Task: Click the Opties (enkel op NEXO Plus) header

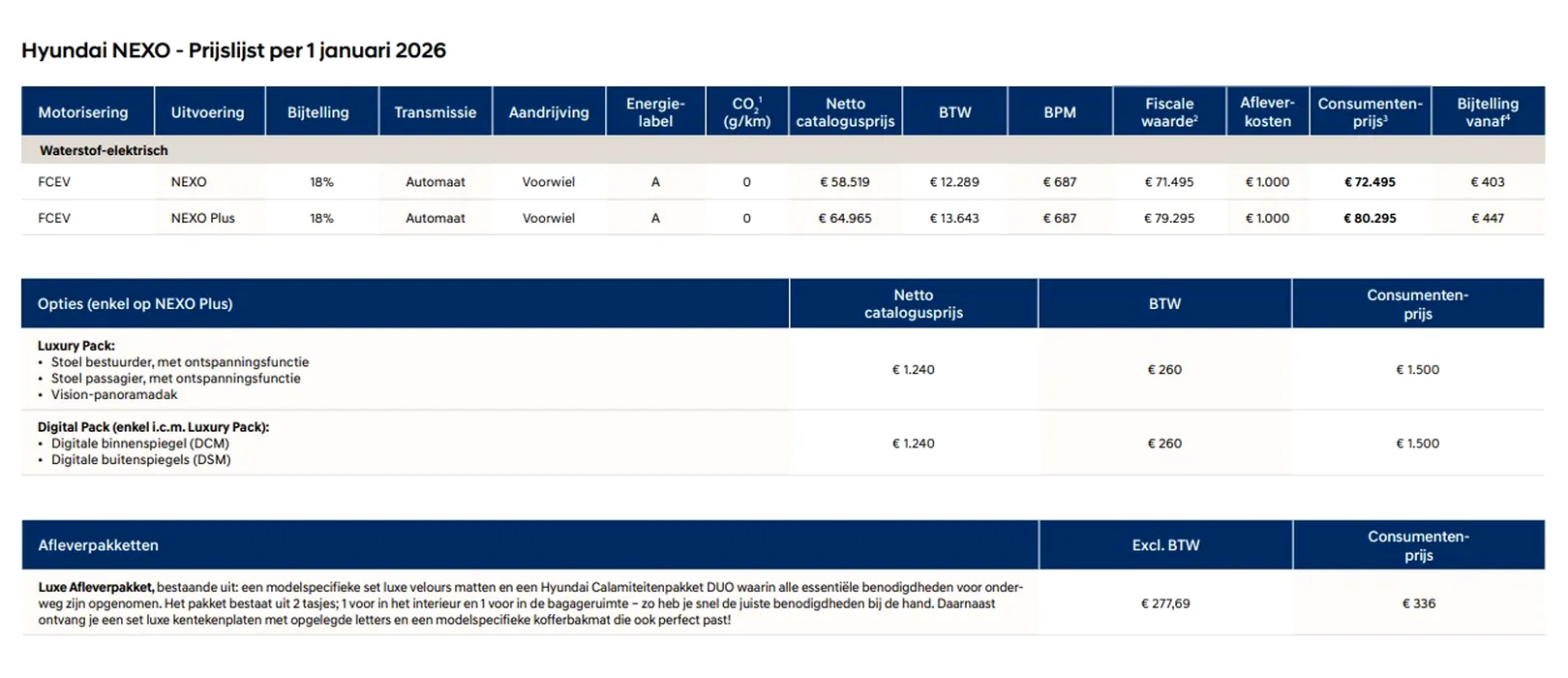Action: pyautogui.click(x=136, y=304)
